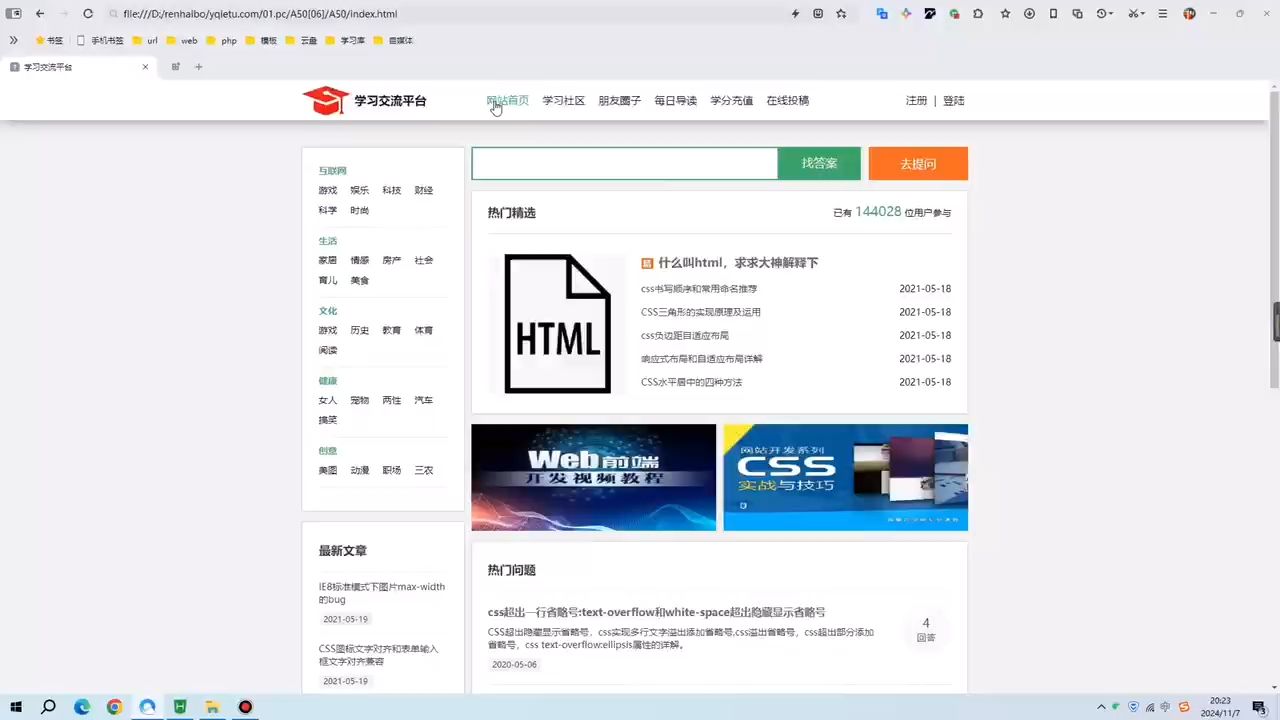Click the search input box
This screenshot has width=1280, height=720.
coord(624,163)
